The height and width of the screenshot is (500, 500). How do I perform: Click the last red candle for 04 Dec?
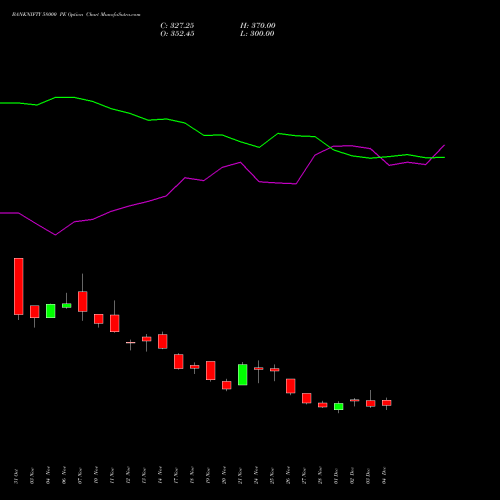click(387, 403)
